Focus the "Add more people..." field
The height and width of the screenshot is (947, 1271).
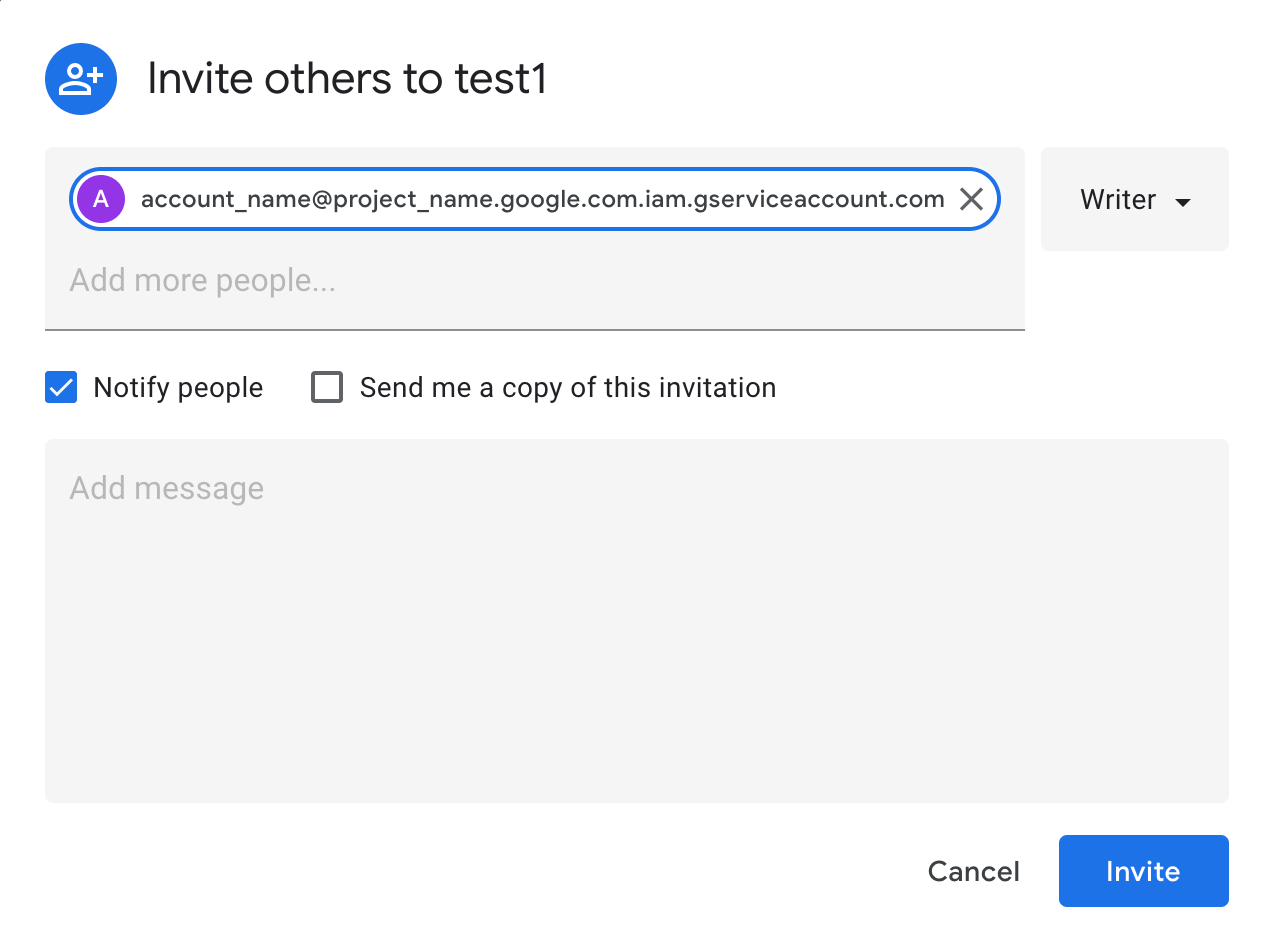click(202, 281)
